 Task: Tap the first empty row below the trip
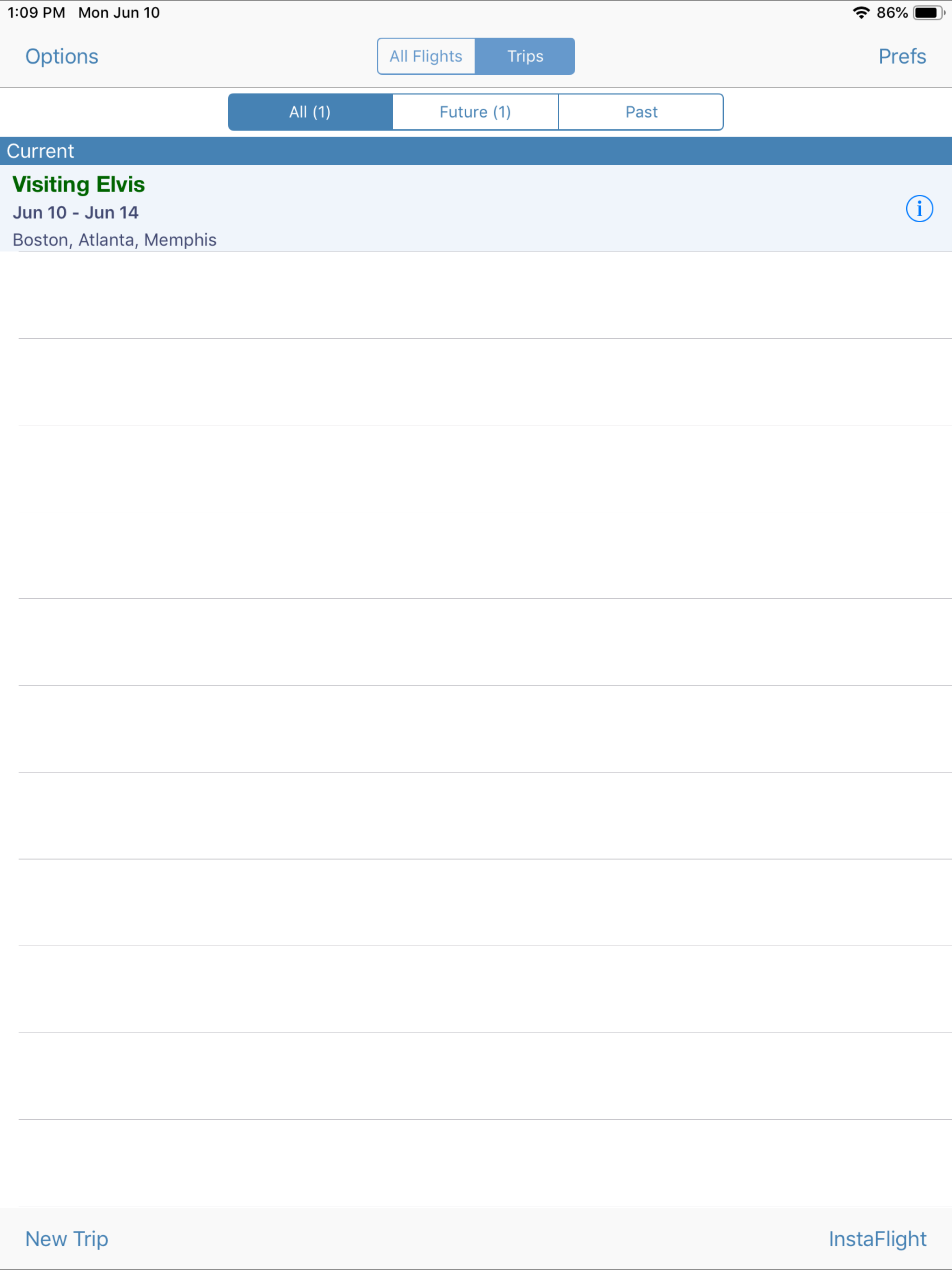click(476, 295)
